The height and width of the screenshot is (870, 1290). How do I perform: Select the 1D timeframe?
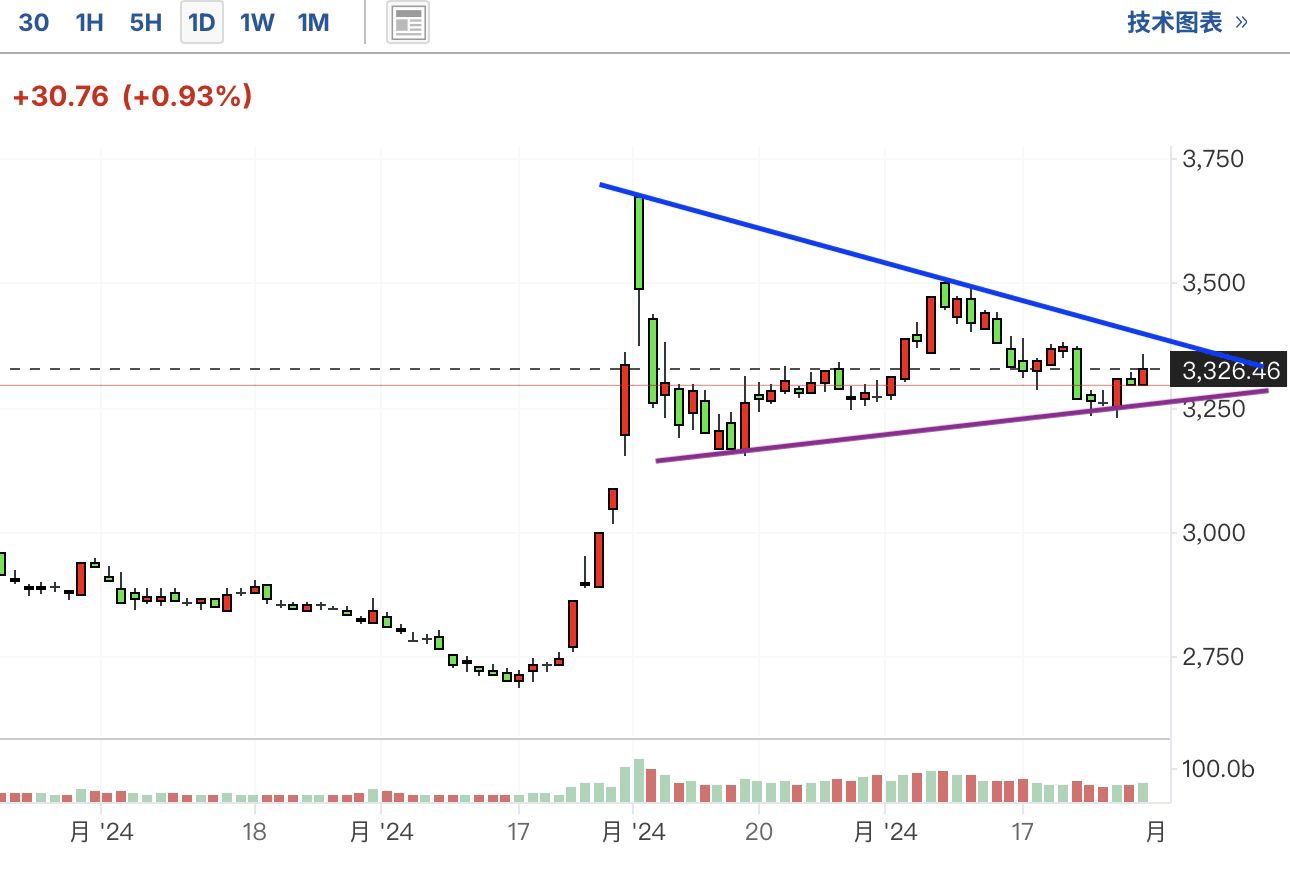point(202,22)
